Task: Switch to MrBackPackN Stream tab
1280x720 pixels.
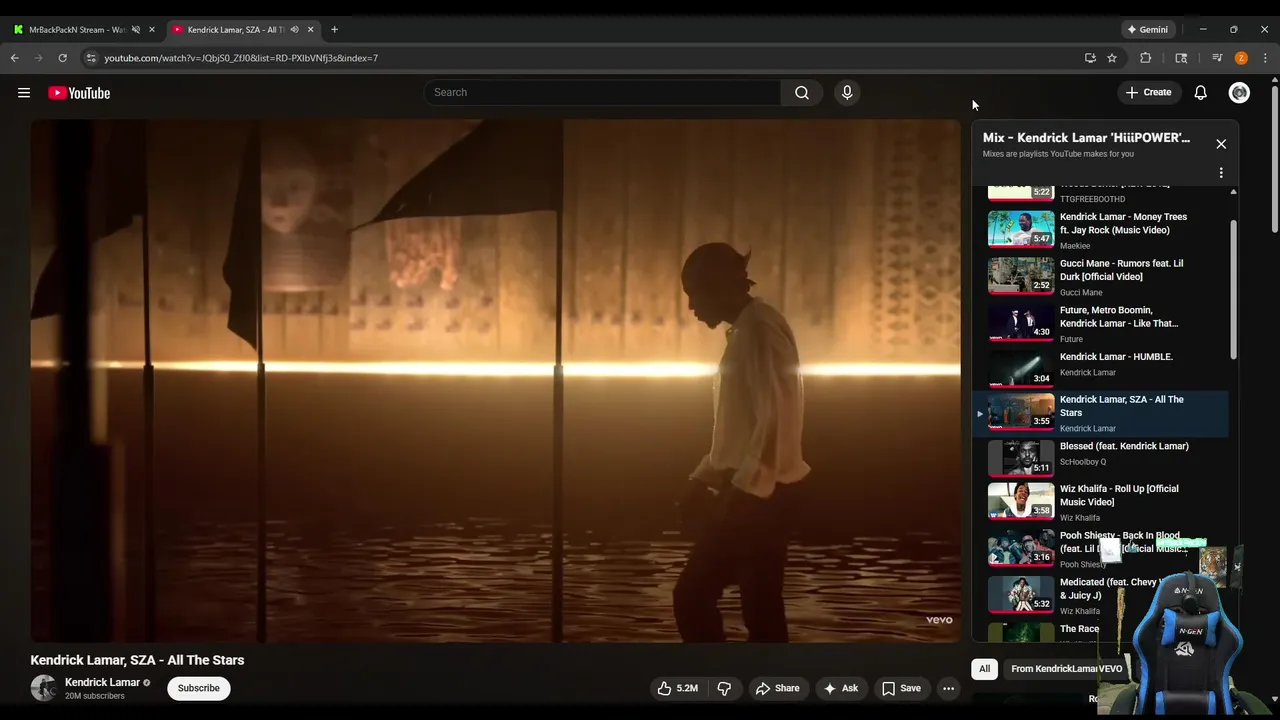Action: [x=77, y=30]
